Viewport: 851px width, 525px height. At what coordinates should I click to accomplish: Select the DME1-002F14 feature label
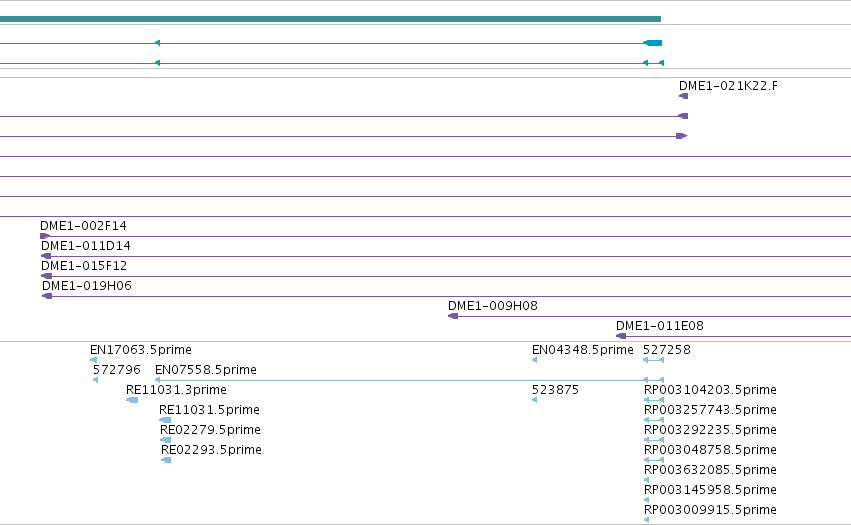[83, 225]
